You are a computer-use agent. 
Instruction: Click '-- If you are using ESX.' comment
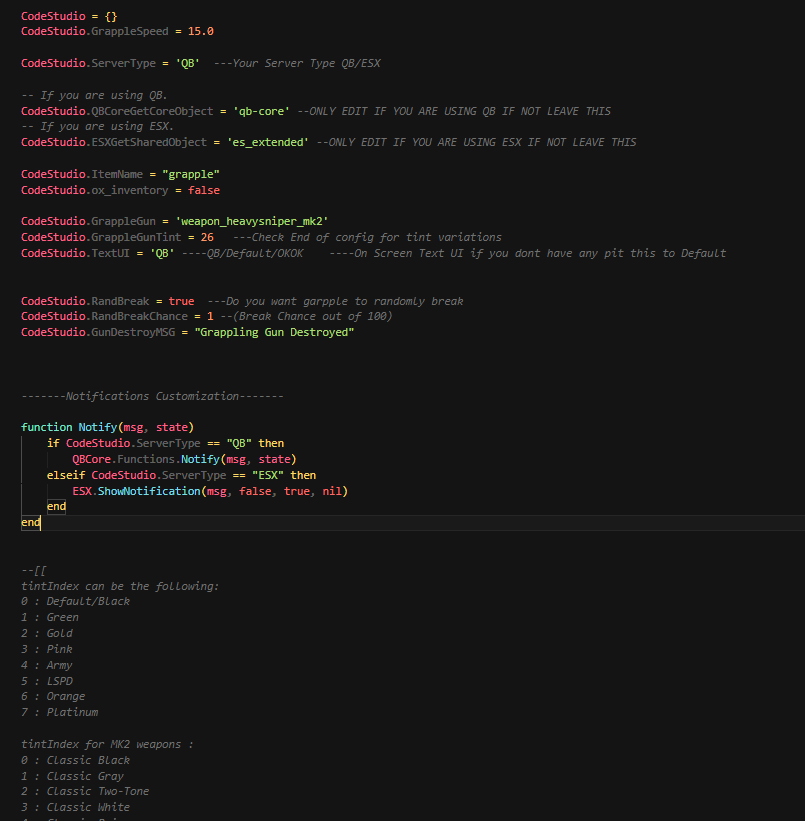pyautogui.click(x=97, y=127)
